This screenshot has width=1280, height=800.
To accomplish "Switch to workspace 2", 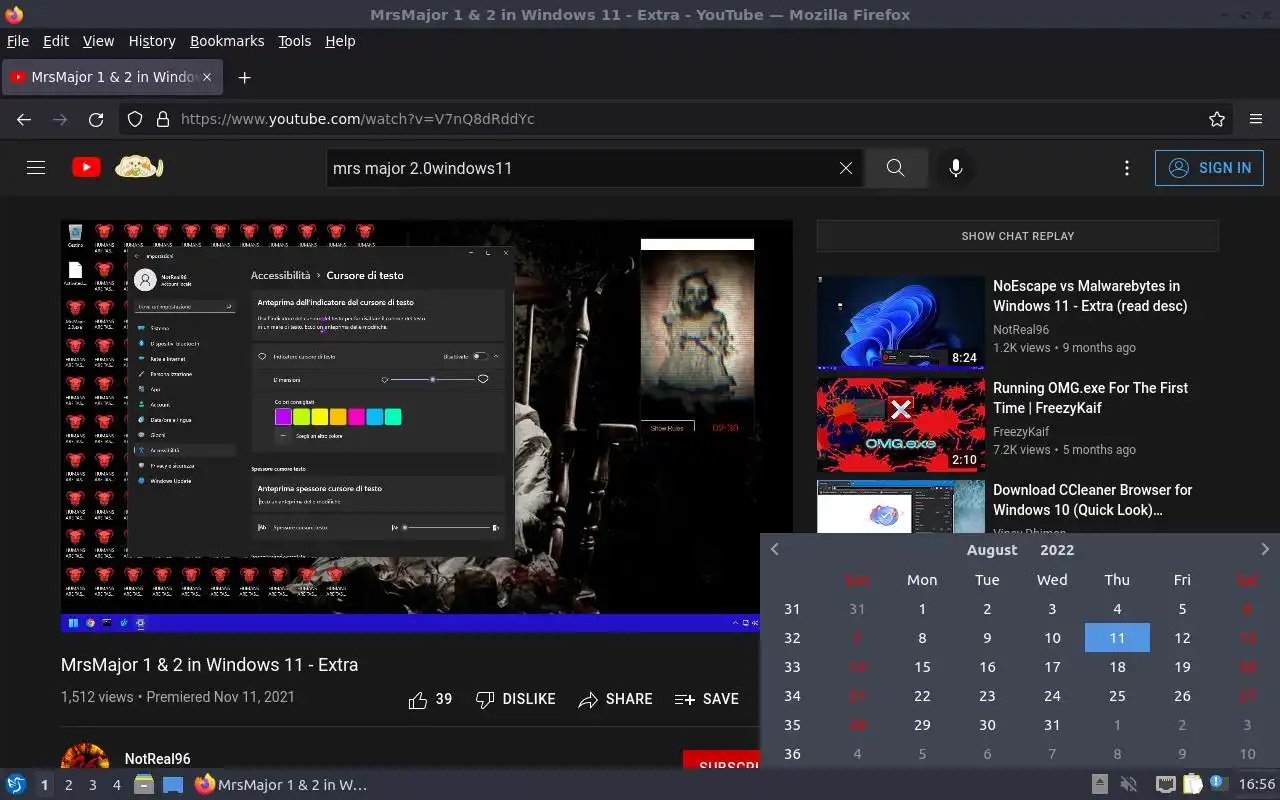I will point(69,785).
